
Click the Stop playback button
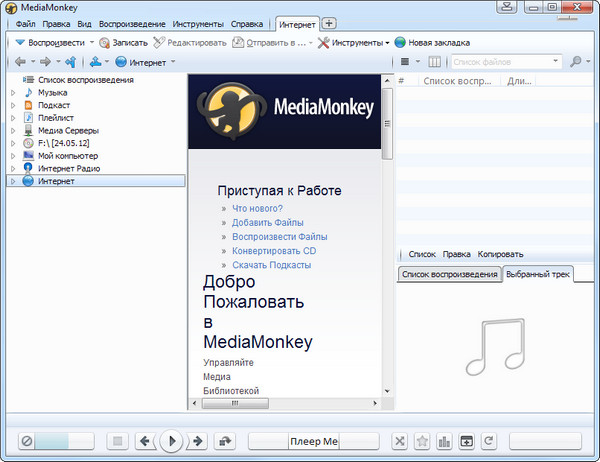pos(117,441)
